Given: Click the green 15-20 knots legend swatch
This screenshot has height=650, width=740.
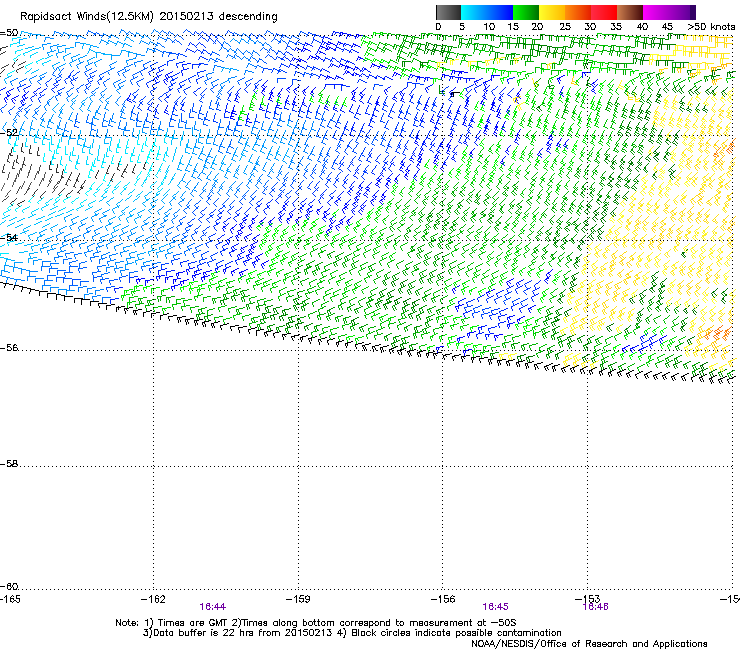Looking at the screenshot, I should click(526, 12).
